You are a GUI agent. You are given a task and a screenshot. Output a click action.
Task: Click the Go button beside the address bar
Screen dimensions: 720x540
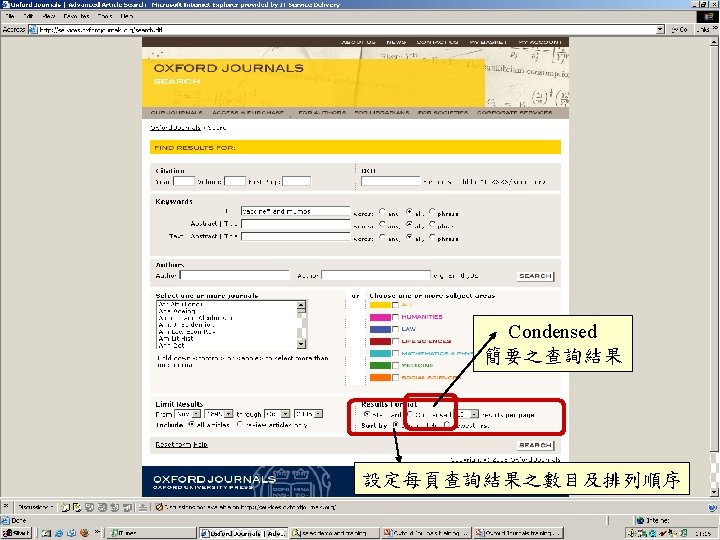click(680, 29)
